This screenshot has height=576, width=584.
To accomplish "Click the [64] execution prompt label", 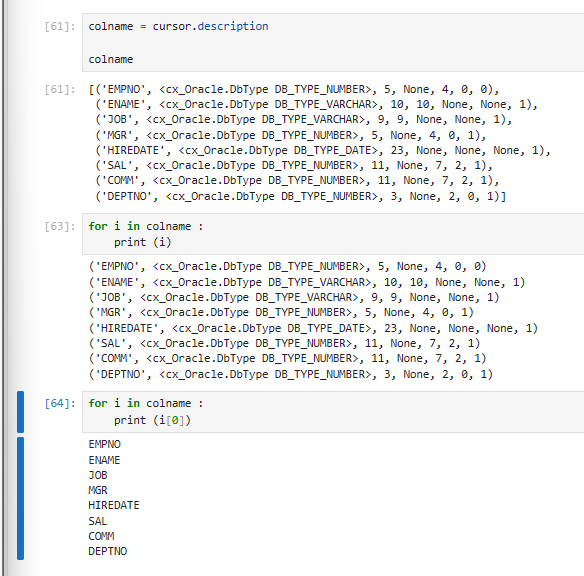I will pos(60,403).
